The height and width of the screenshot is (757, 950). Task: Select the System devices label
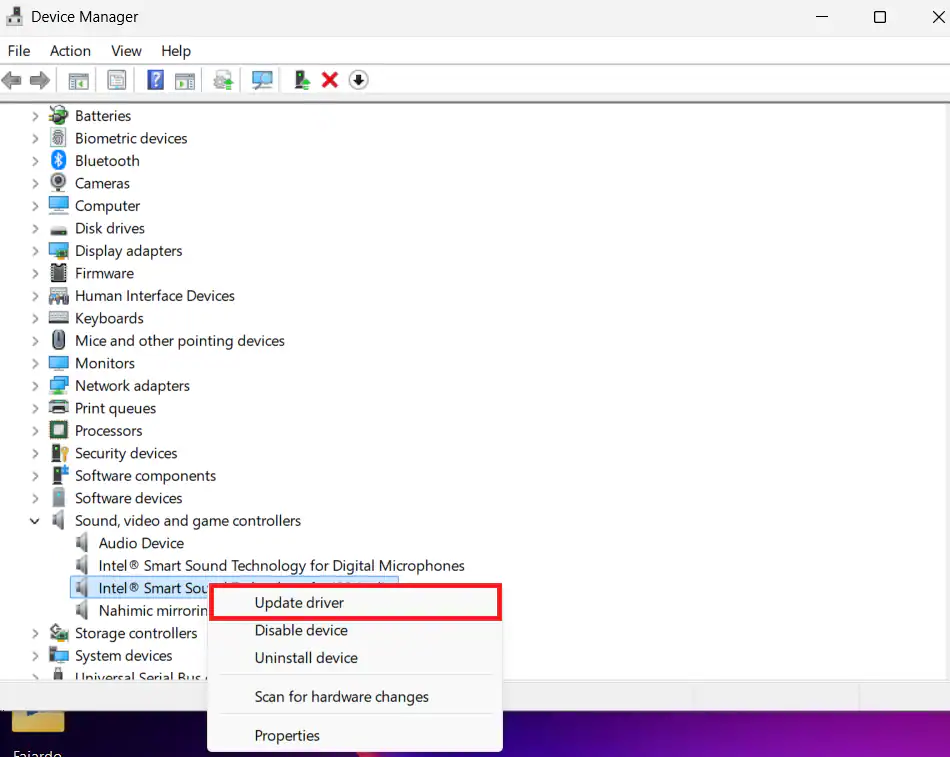coord(124,655)
